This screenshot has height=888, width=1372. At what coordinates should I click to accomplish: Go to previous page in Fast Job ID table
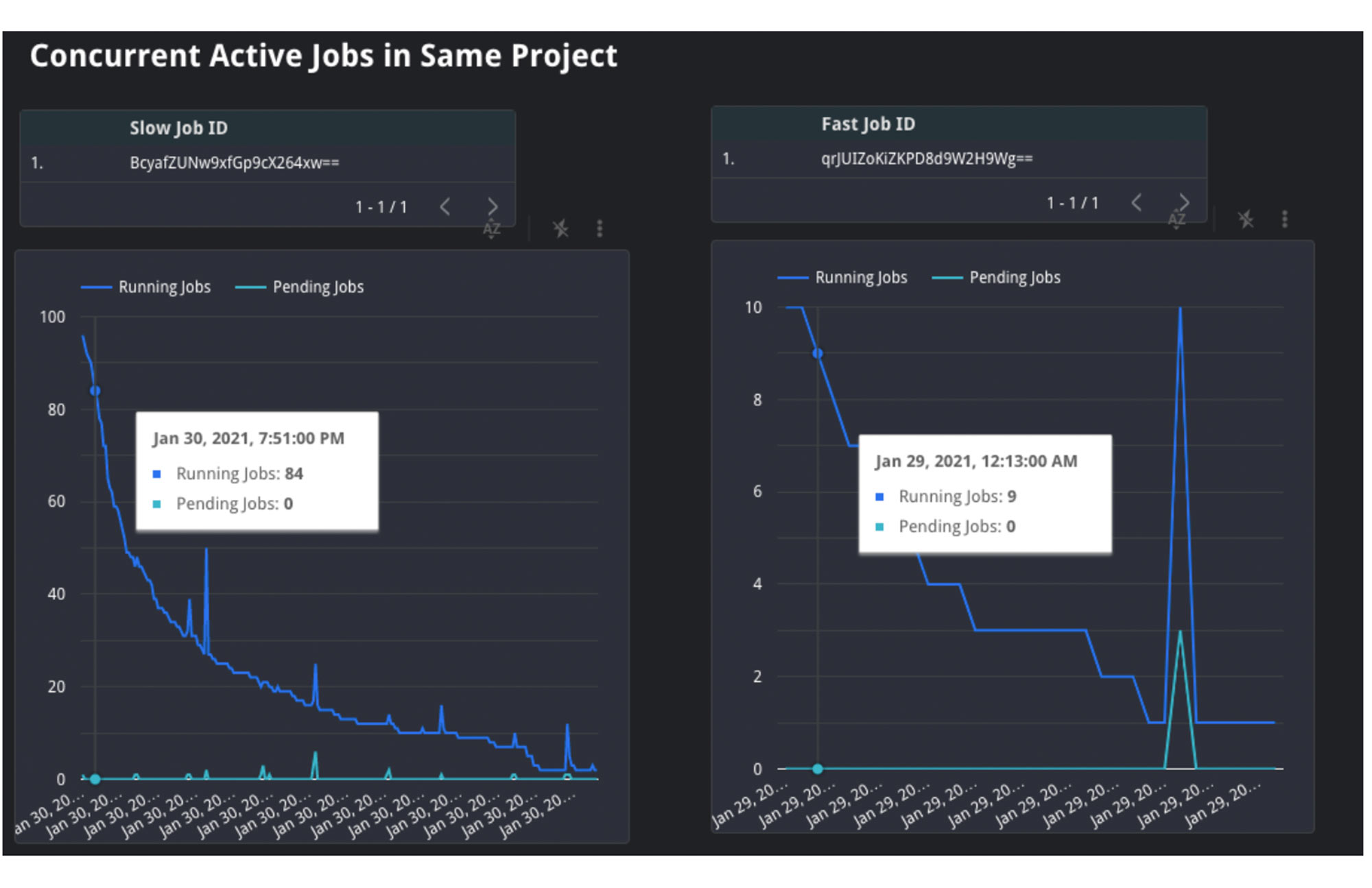tap(1136, 202)
